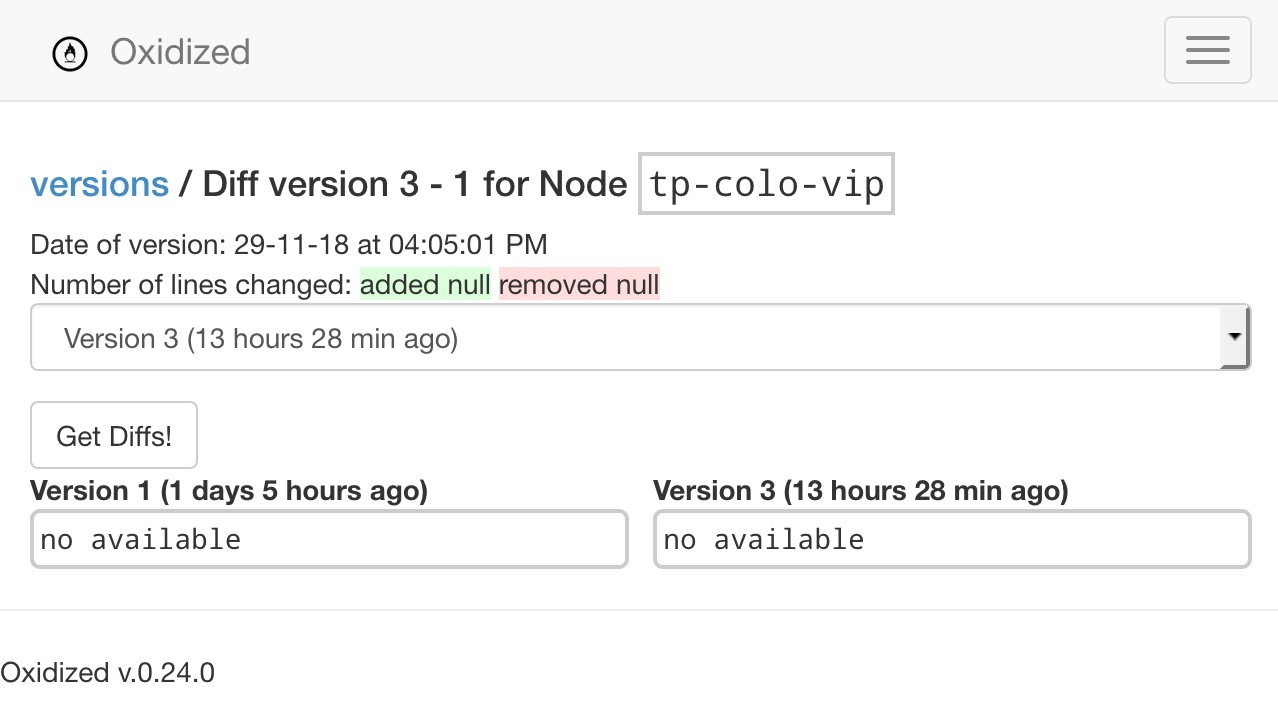Image resolution: width=1278 pixels, height=714 pixels.
Task: Select Version 3 (13 hours 28 min ago)
Action: coord(260,338)
